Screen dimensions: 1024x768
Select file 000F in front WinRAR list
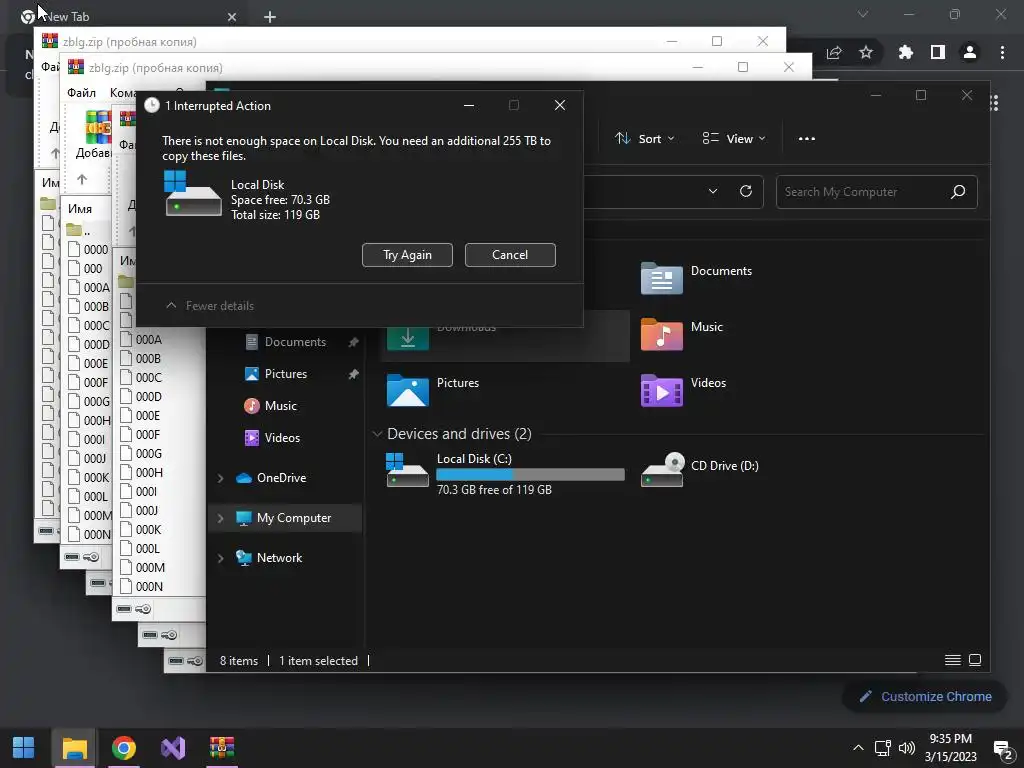click(148, 434)
